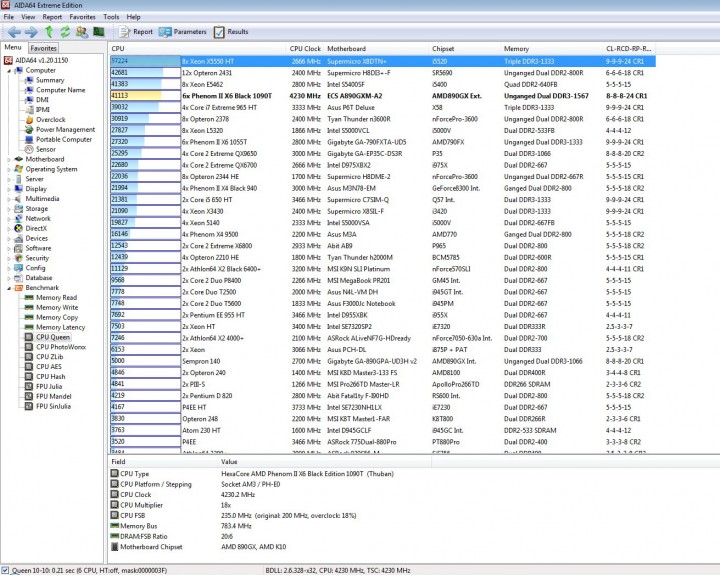The width and height of the screenshot is (720, 575).
Task: Select the DirectX tree icon
Action: [x=18, y=228]
